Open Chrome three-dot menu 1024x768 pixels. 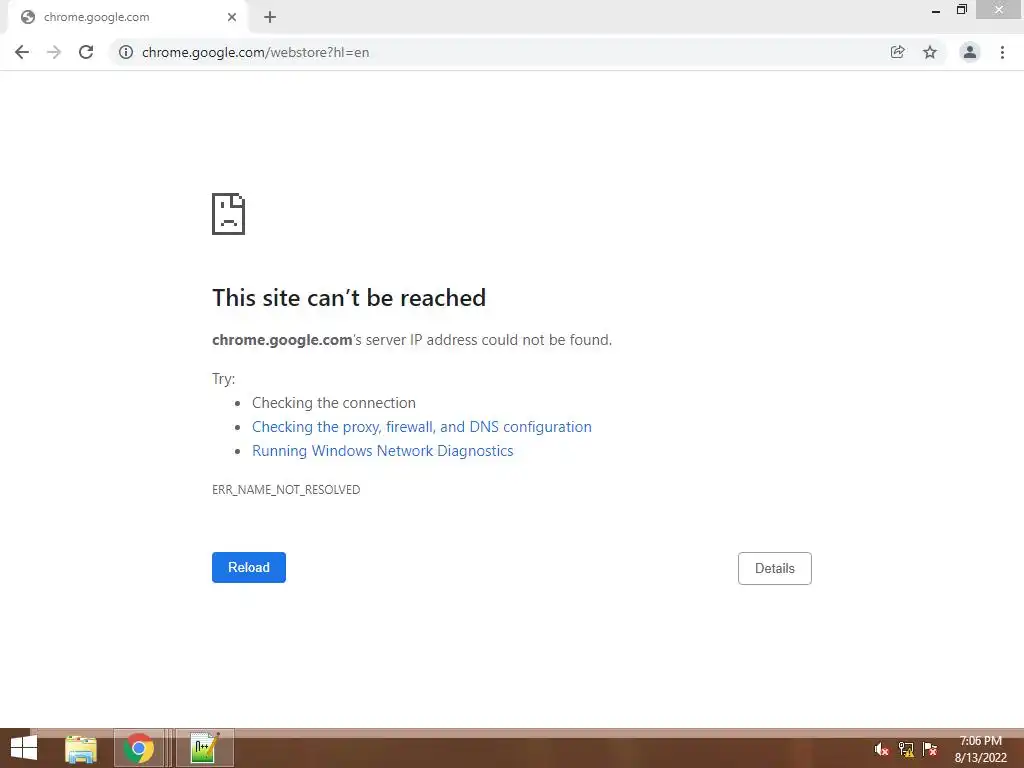point(1002,52)
